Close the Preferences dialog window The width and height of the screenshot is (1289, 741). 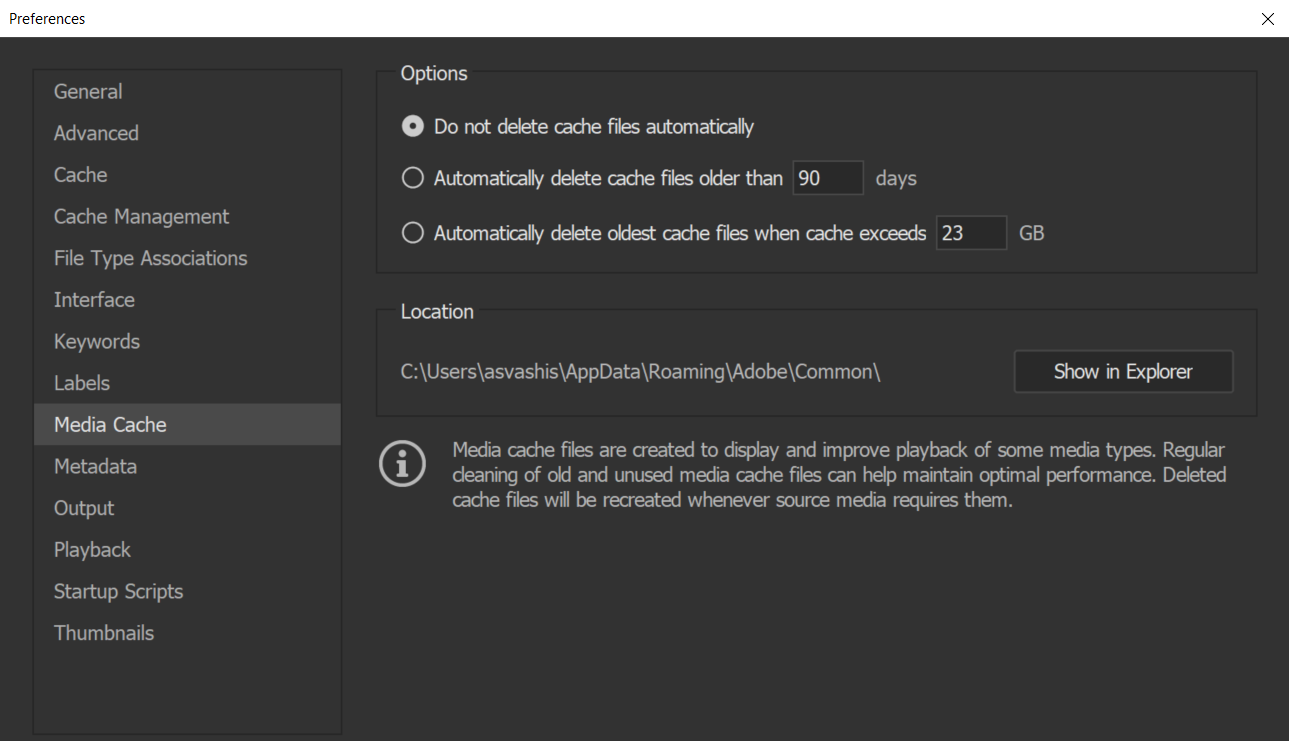pos(1267,19)
